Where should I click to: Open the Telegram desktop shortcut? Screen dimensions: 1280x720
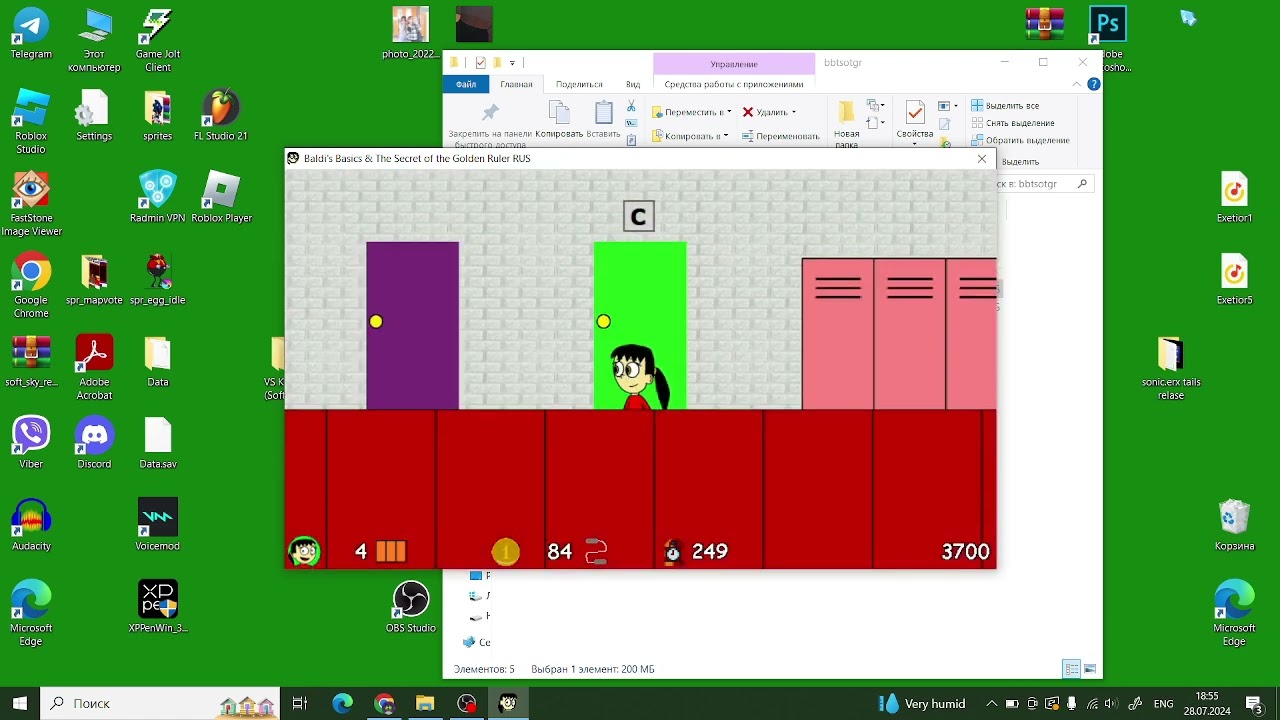pos(31,34)
